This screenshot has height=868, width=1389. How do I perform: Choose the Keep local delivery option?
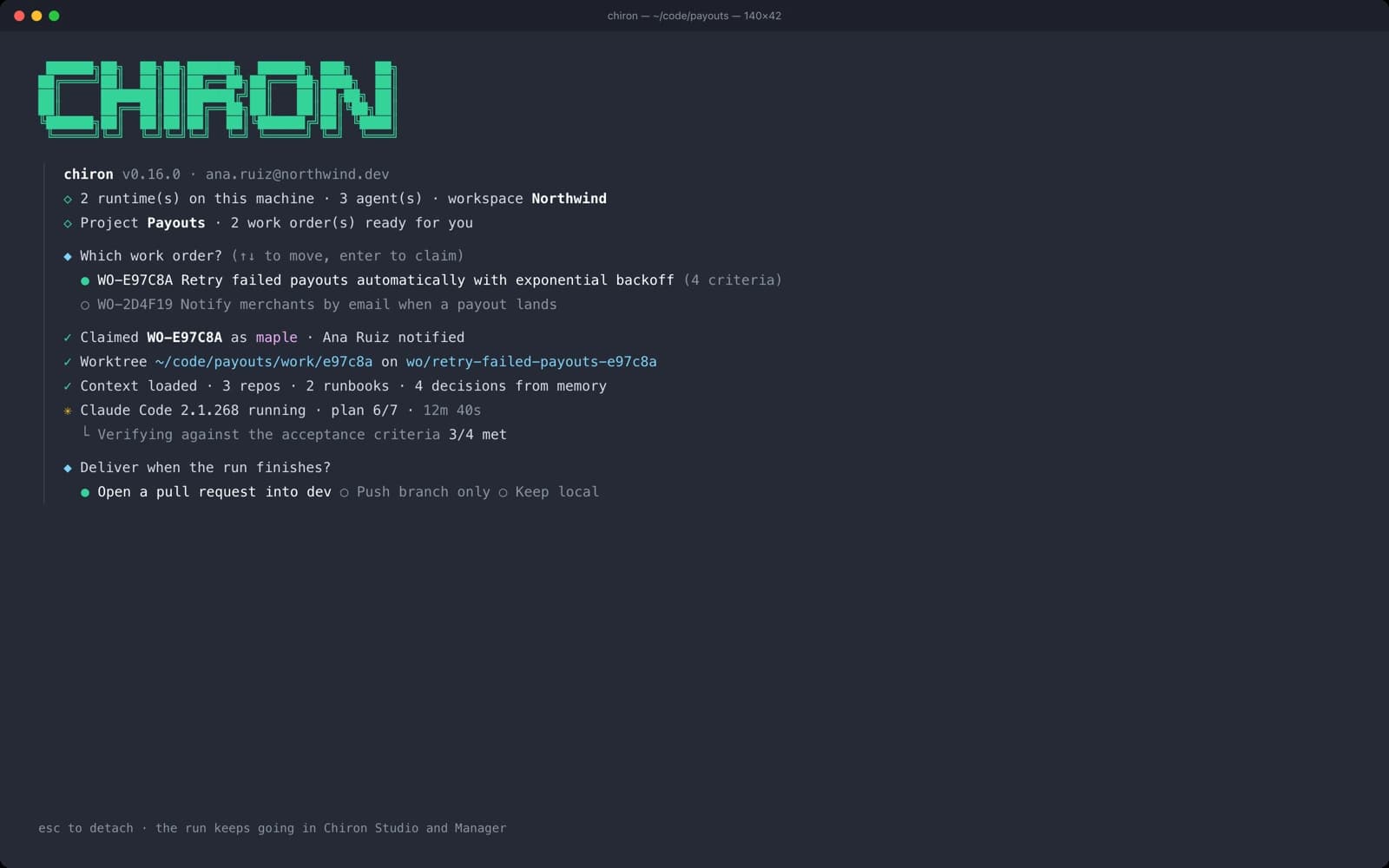(549, 492)
